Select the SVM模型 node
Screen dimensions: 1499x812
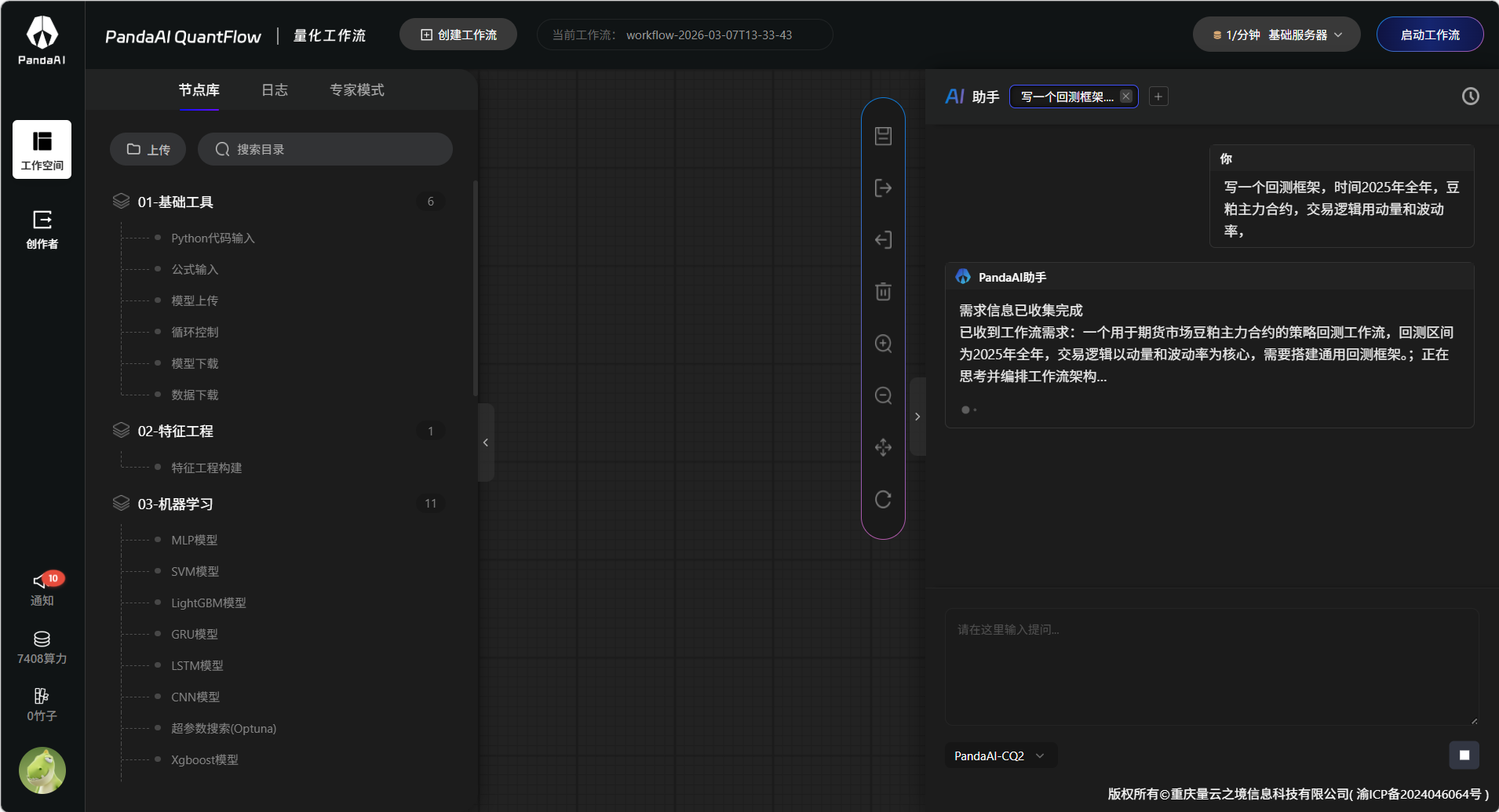click(195, 571)
